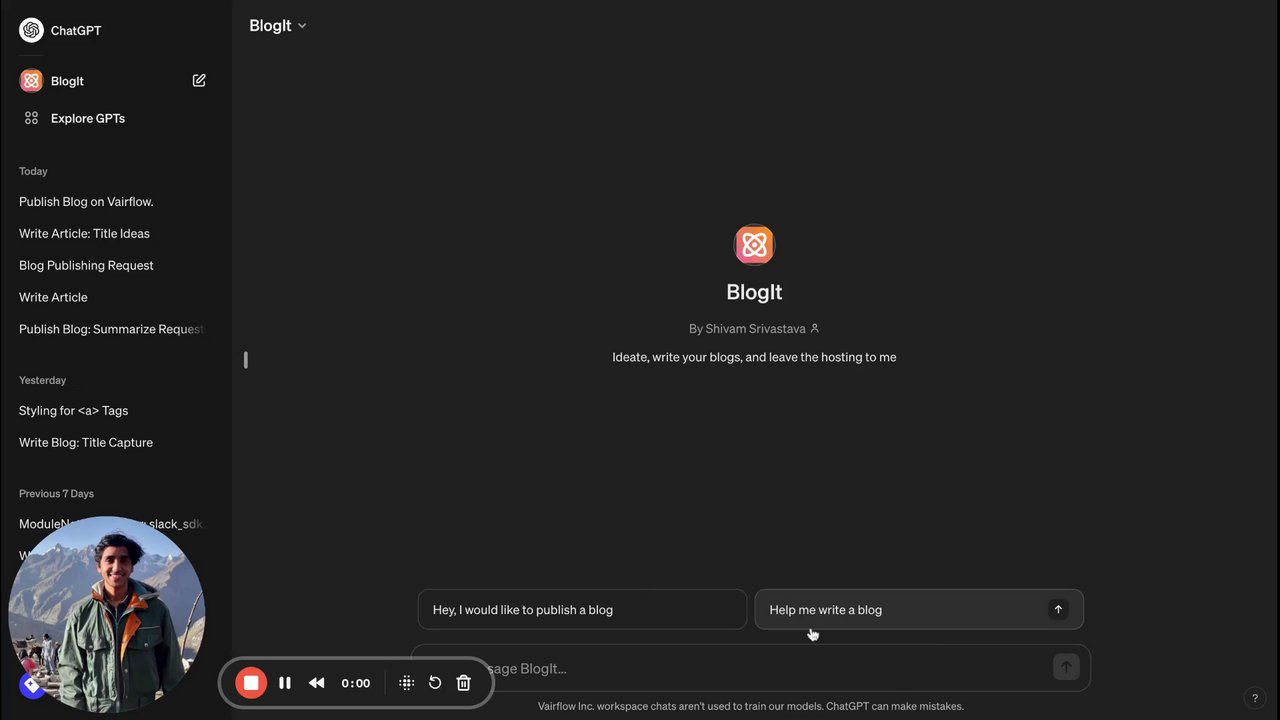Open the ModuleNotFound slack_sdk chat
Viewport: 1280px width, 720px height.
point(111,524)
